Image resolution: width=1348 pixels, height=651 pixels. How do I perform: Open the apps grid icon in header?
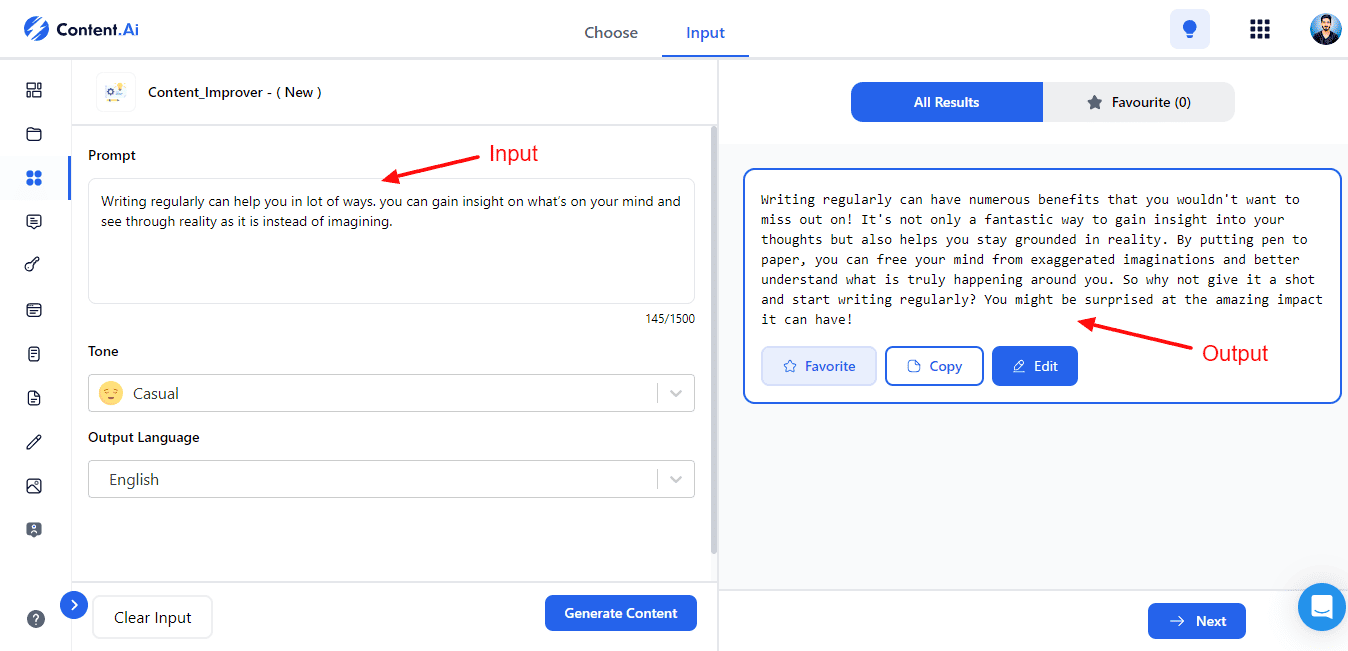click(x=1260, y=29)
